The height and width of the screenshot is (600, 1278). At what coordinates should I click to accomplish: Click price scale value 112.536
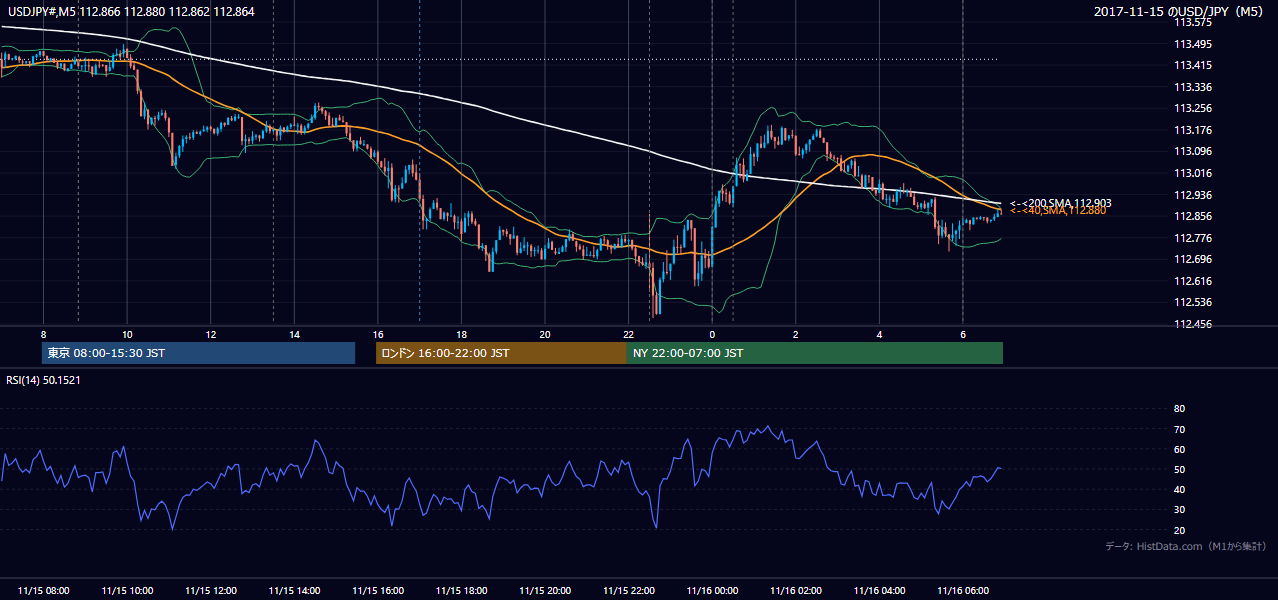tap(1193, 302)
